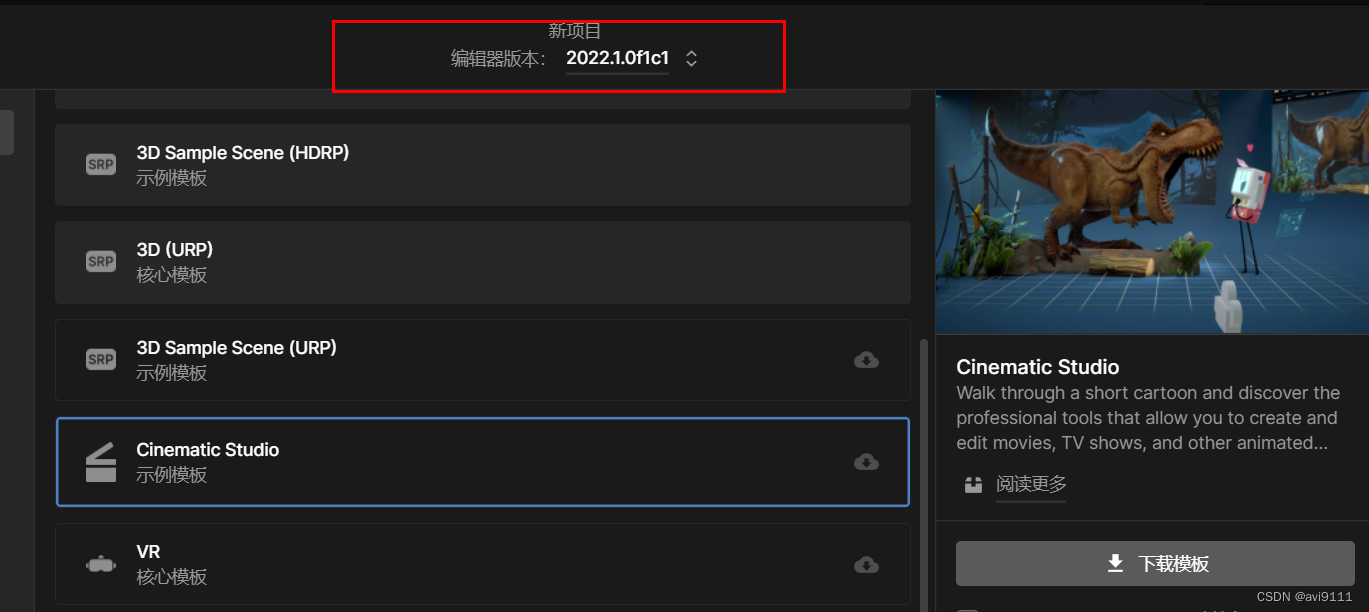Image resolution: width=1369 pixels, height=612 pixels.
Task: Click the 新项目 title text
Action: 574,31
